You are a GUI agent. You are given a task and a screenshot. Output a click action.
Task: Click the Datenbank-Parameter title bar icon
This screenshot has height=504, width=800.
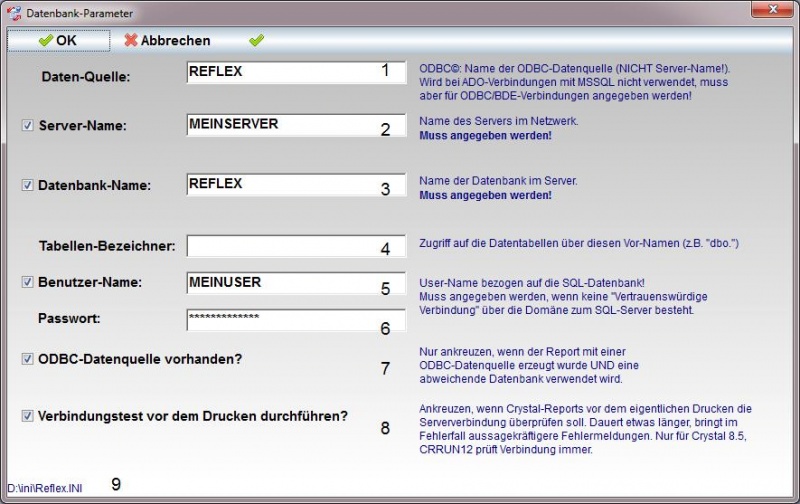(14, 13)
